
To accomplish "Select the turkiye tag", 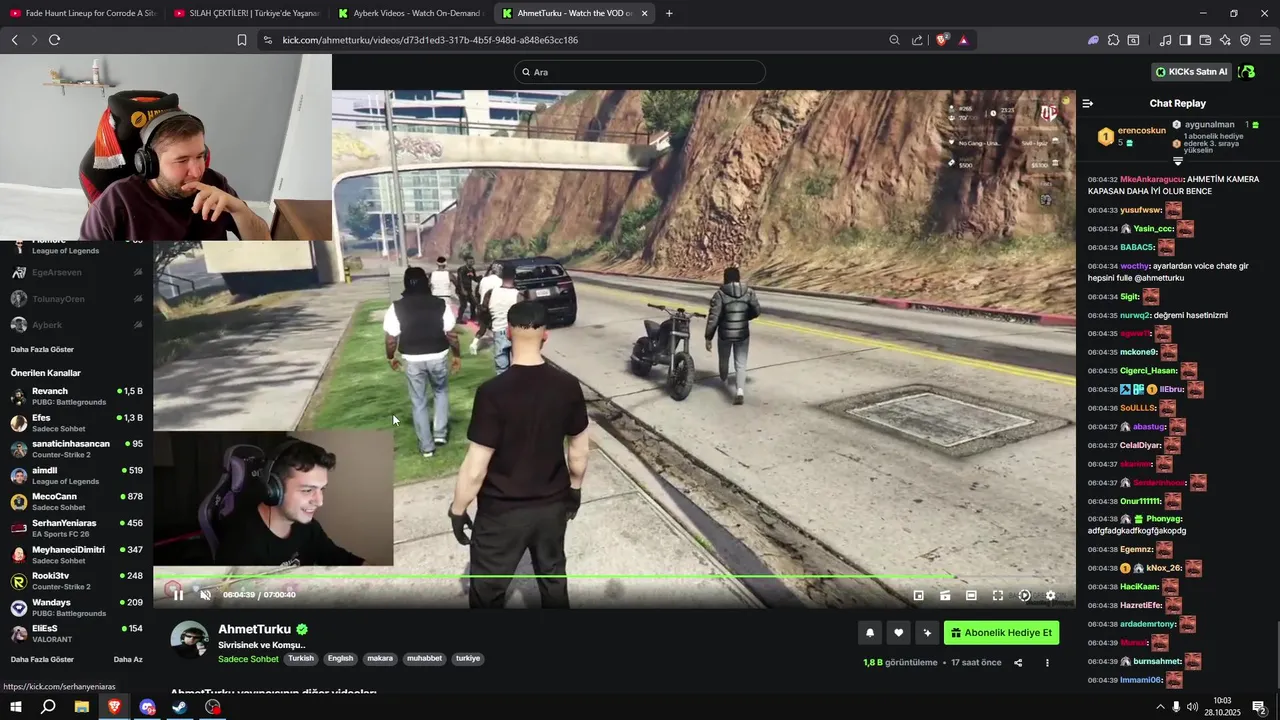I will 468,659.
